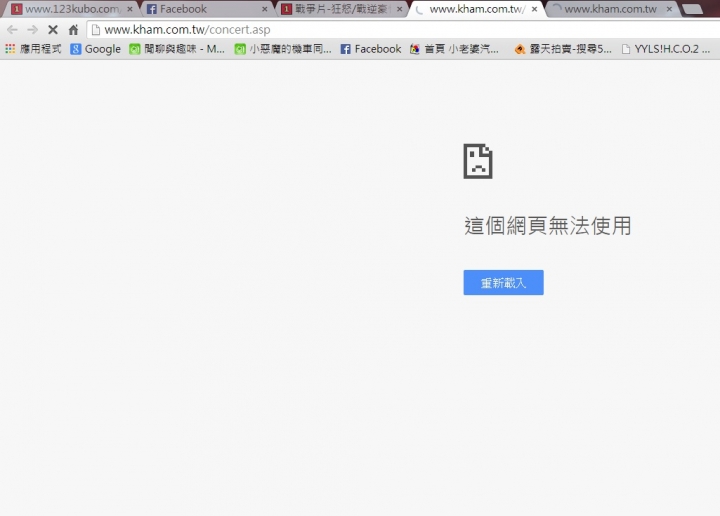Close the Facebook tab

pos(264,9)
